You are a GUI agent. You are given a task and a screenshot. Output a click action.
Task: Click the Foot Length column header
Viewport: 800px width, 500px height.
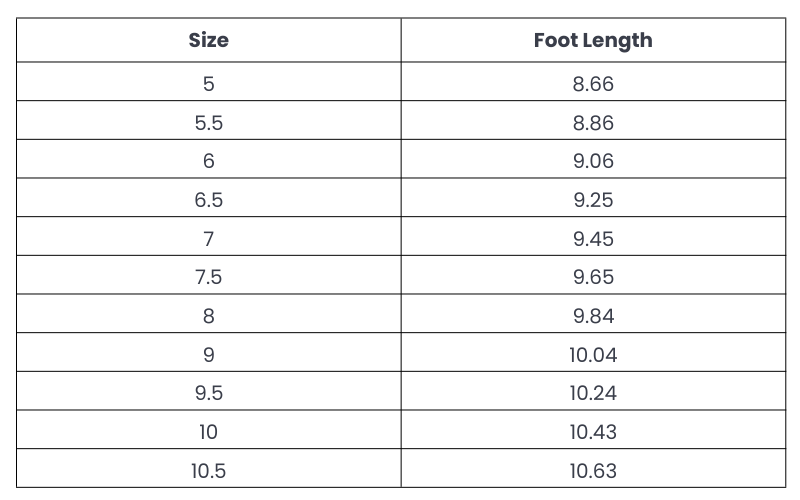[x=593, y=40]
